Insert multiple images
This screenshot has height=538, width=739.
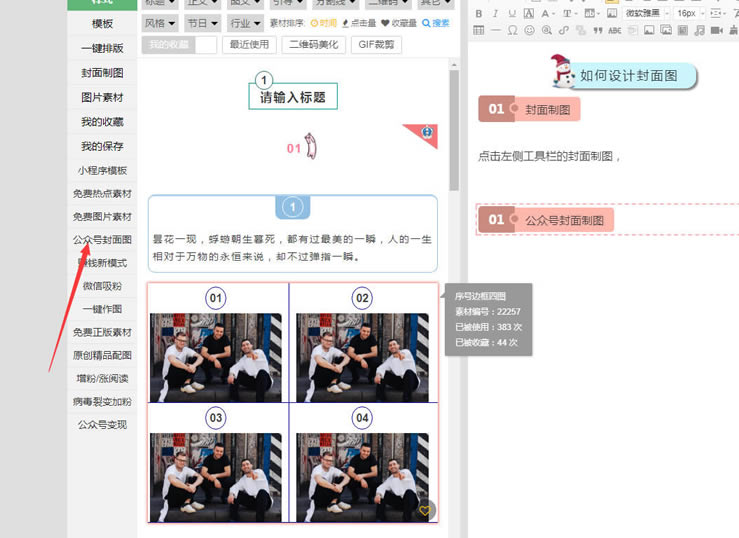point(666,31)
